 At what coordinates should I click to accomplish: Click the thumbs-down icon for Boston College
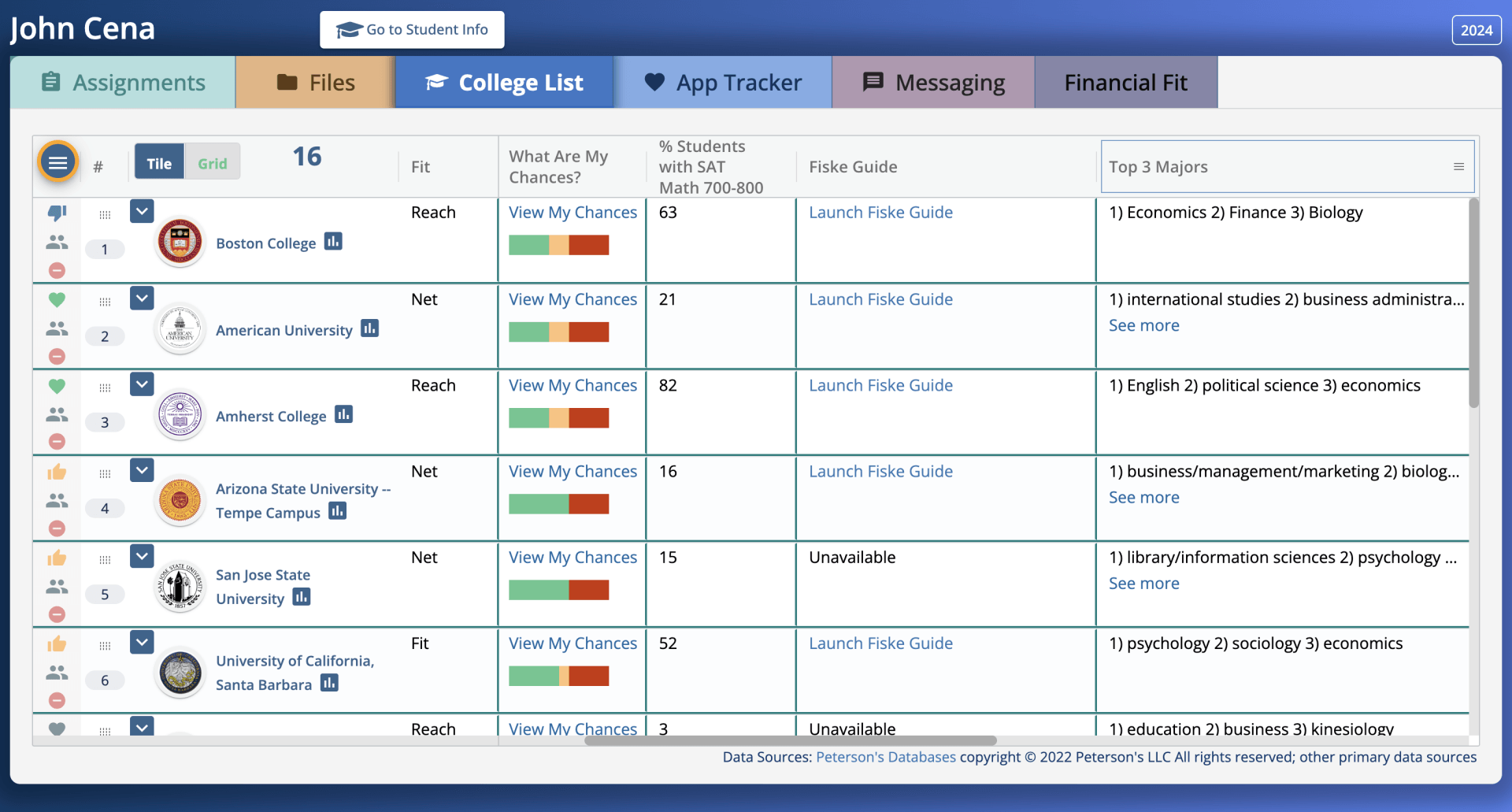tap(57, 213)
